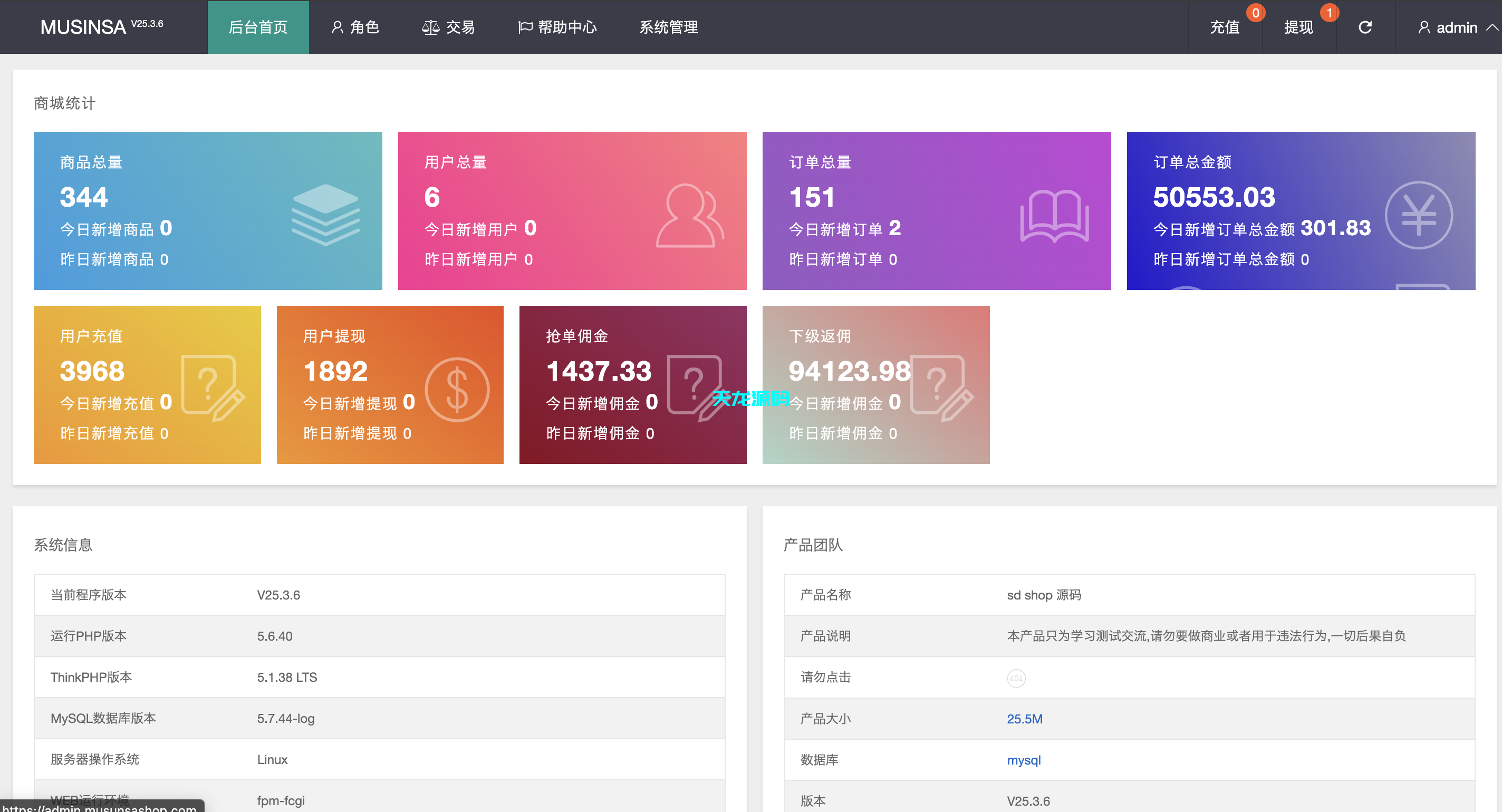
Task: Click the scales icon beside 交易
Action: point(430,27)
